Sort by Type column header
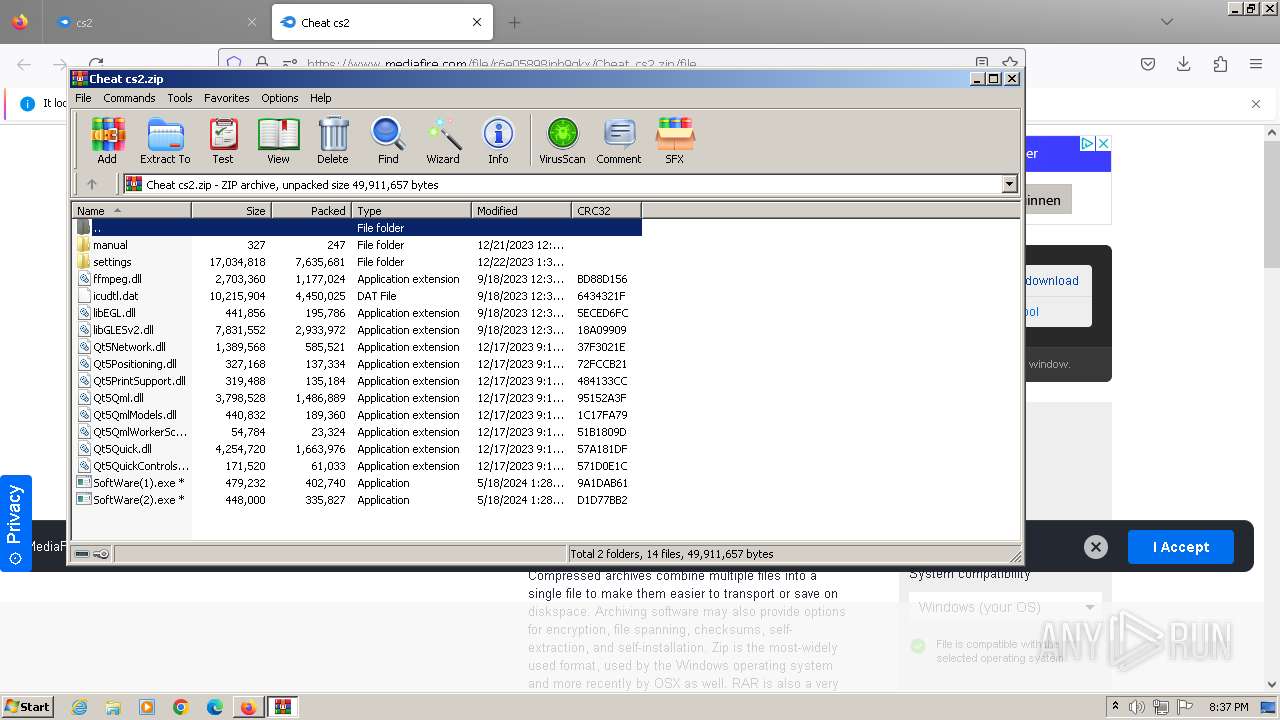The image size is (1280, 720). click(x=411, y=210)
